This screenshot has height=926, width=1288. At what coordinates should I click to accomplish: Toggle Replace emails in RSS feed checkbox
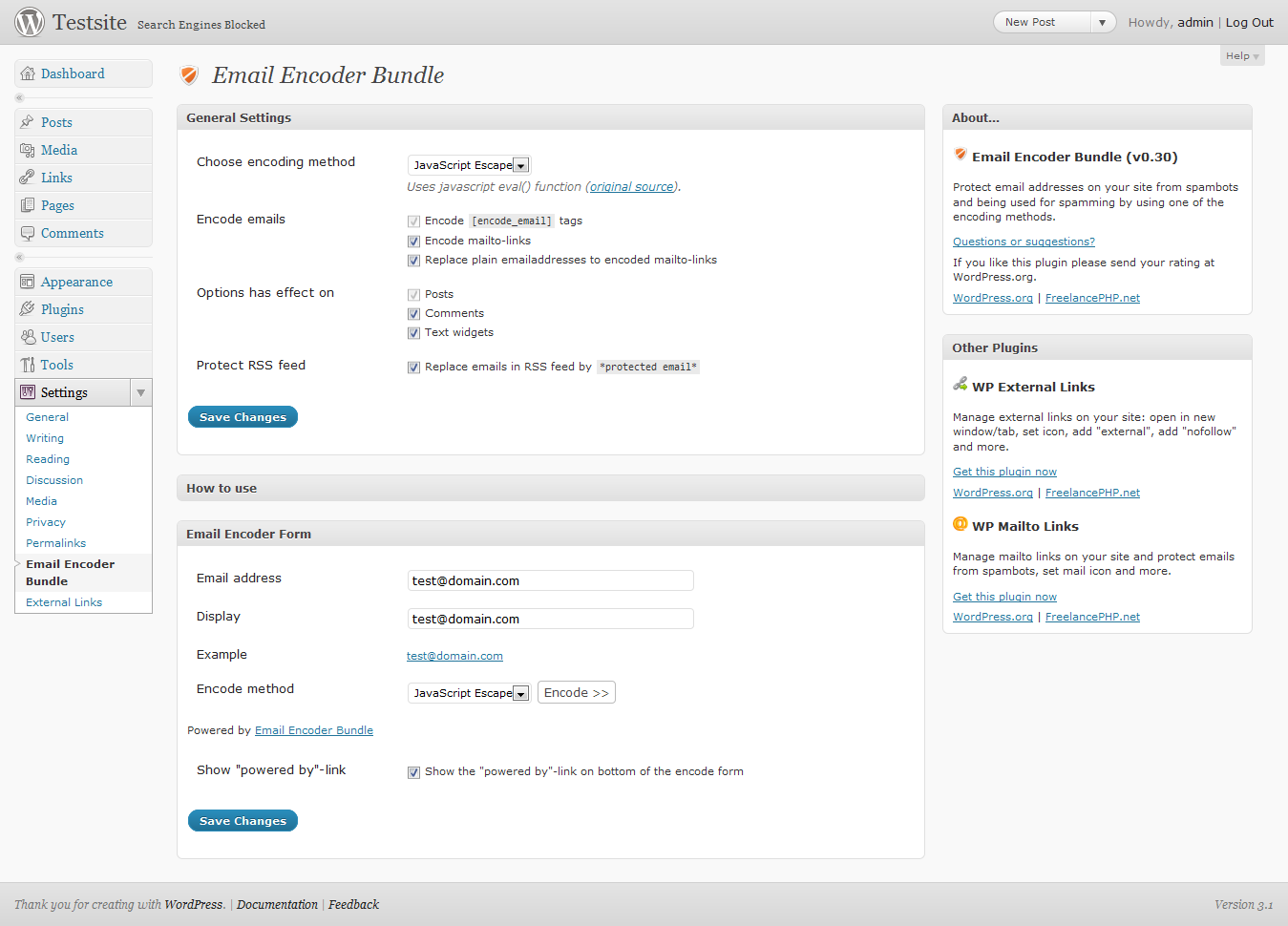pos(413,368)
